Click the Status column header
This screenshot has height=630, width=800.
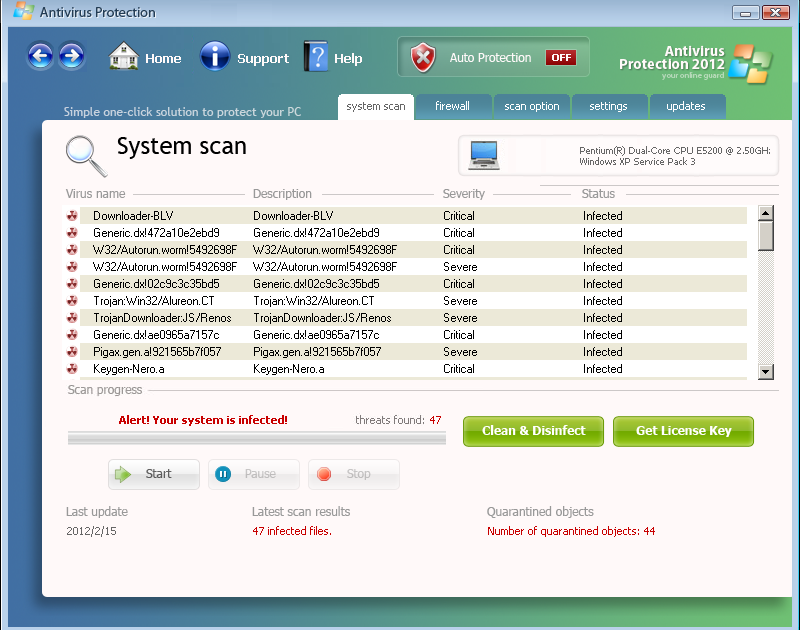(x=598, y=194)
